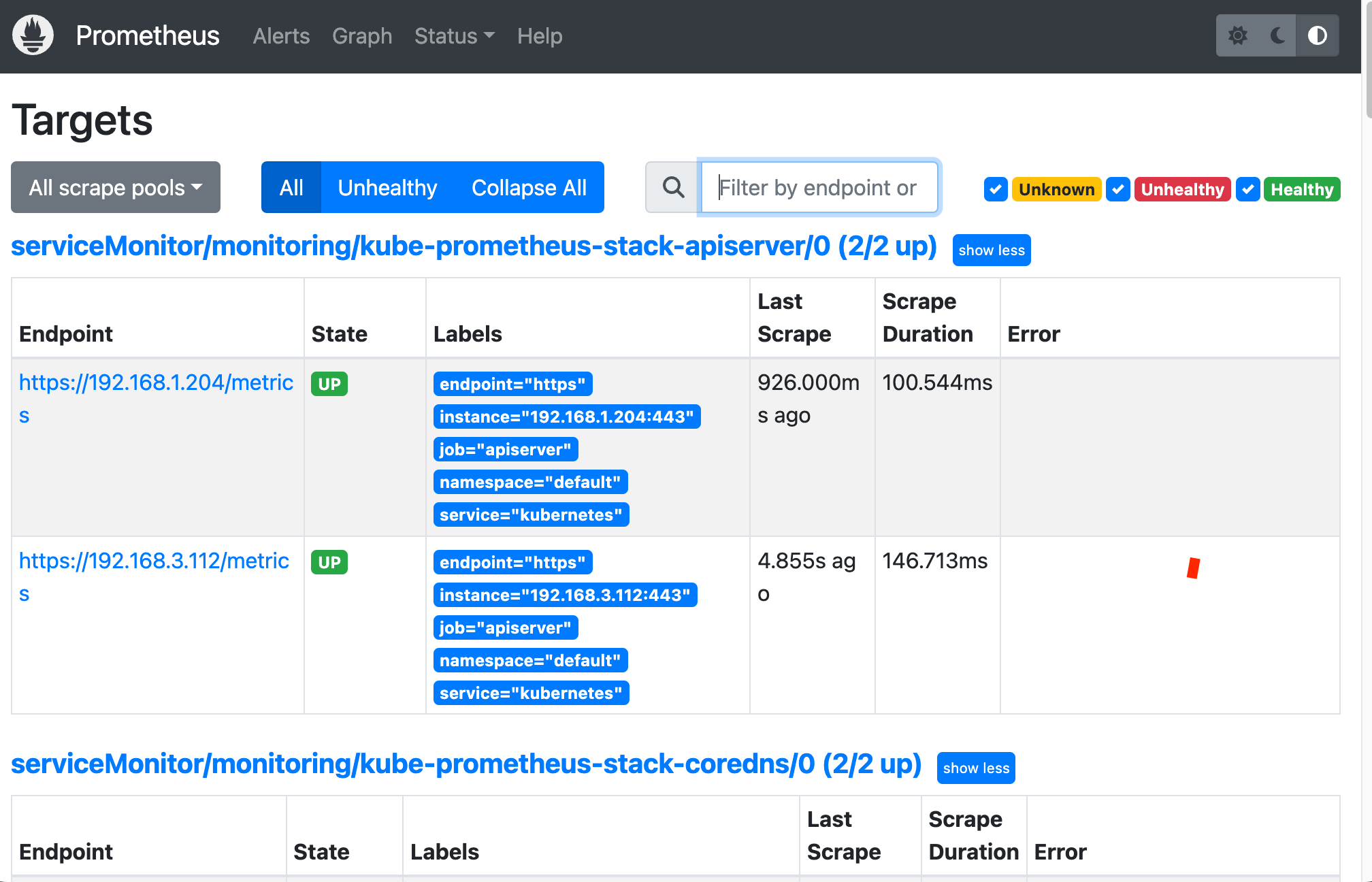Collapse coredns pool with show less
The width and height of the screenshot is (1372, 882).
975,768
